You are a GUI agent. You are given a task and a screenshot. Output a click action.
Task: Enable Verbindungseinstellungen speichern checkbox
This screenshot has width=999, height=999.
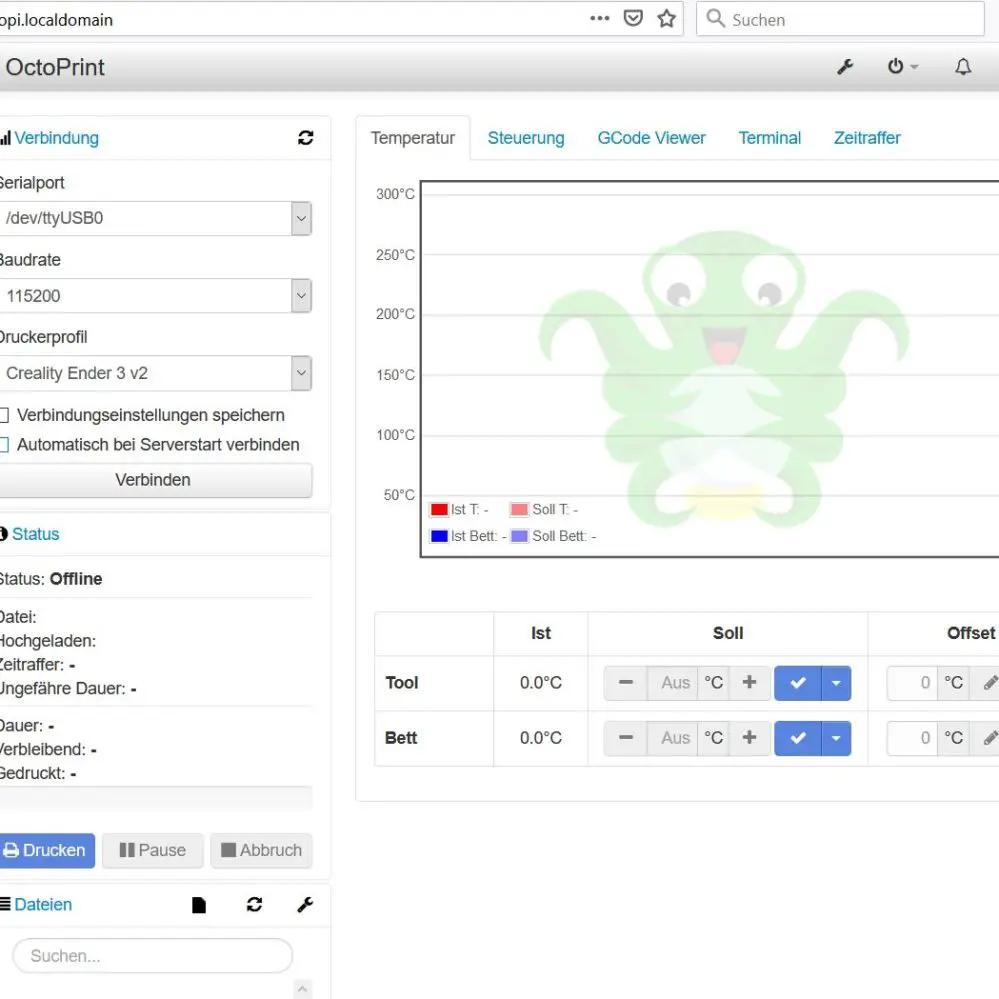click(4, 415)
